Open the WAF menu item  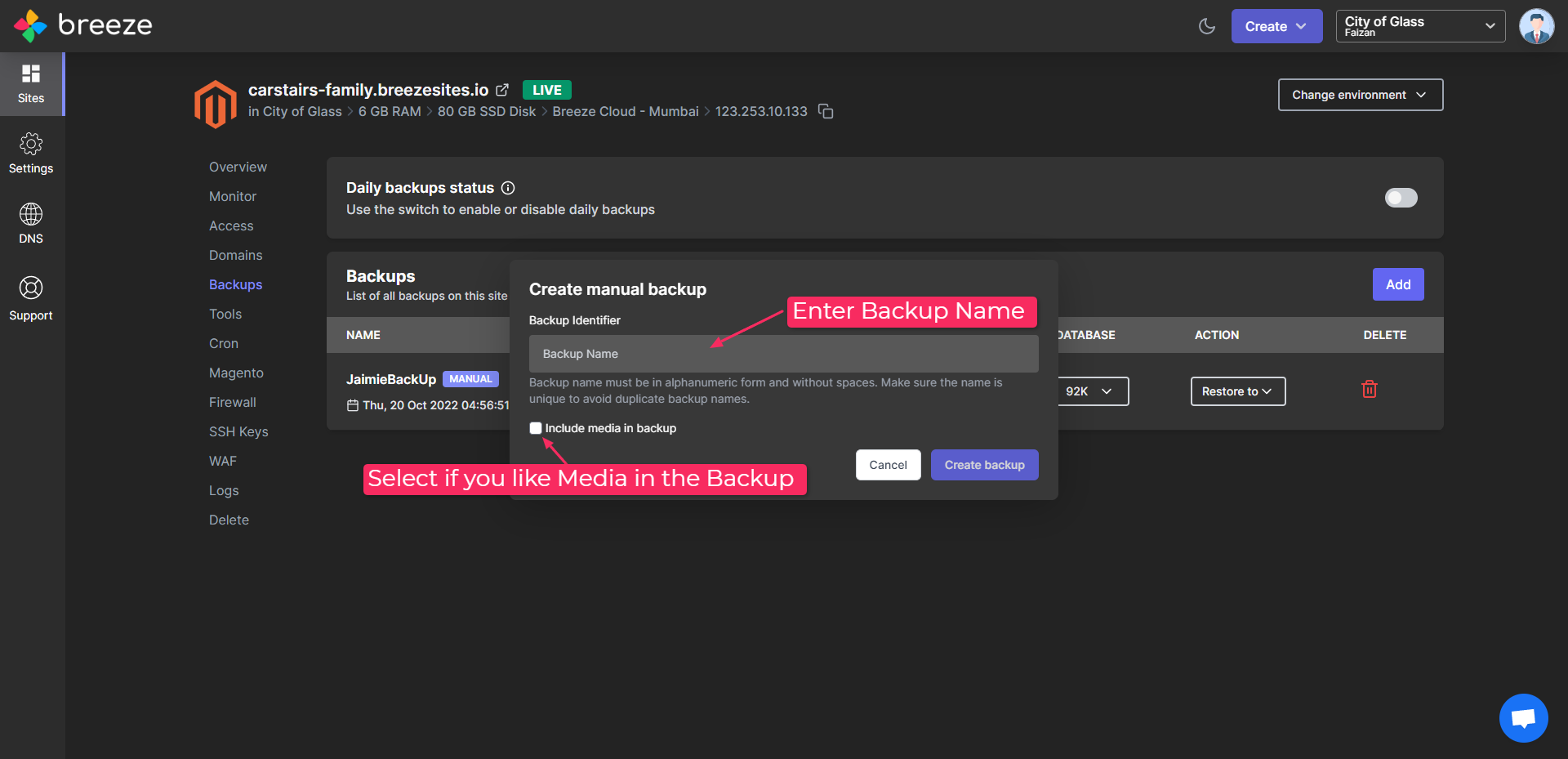coord(223,461)
